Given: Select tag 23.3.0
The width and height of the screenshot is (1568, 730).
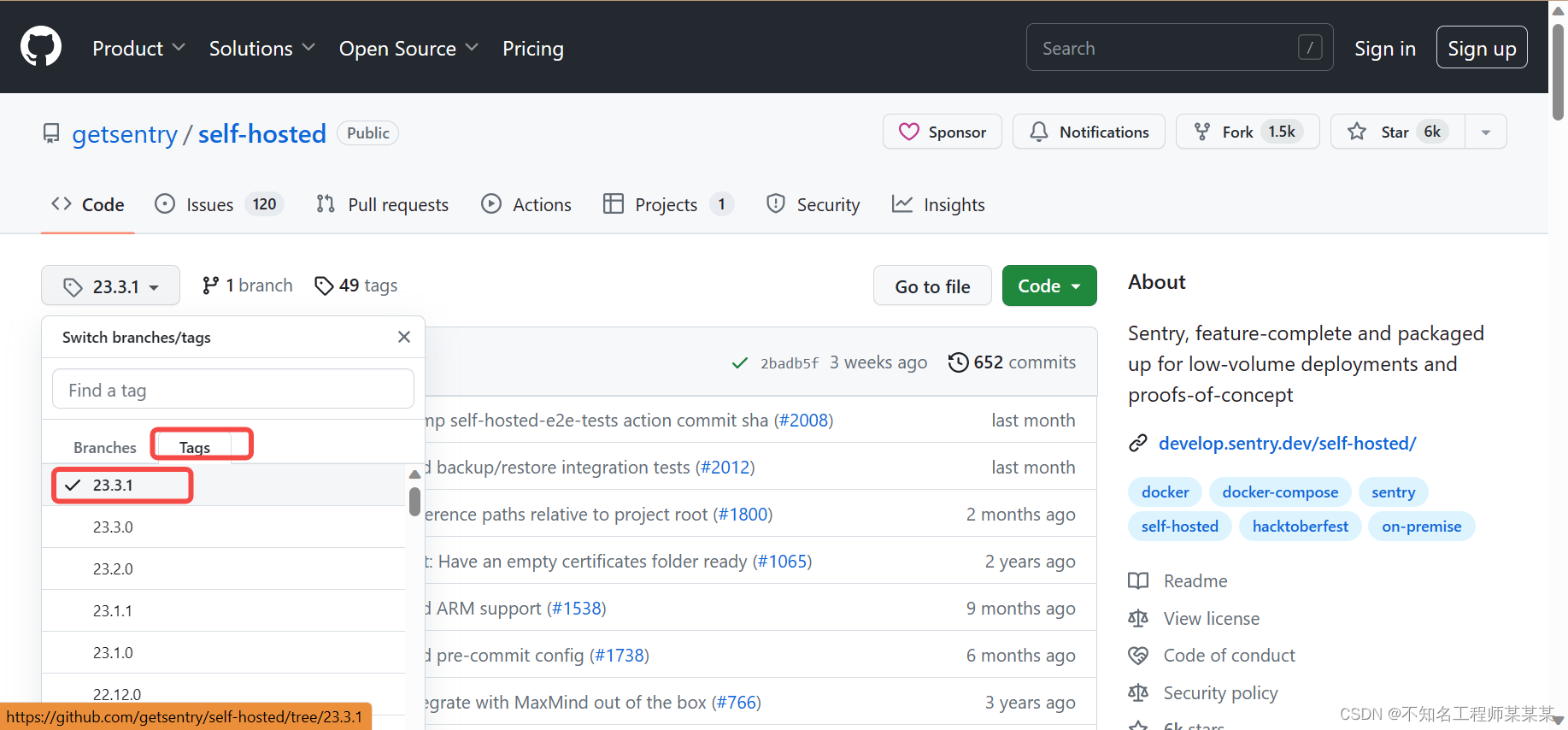Looking at the screenshot, I should [223, 527].
